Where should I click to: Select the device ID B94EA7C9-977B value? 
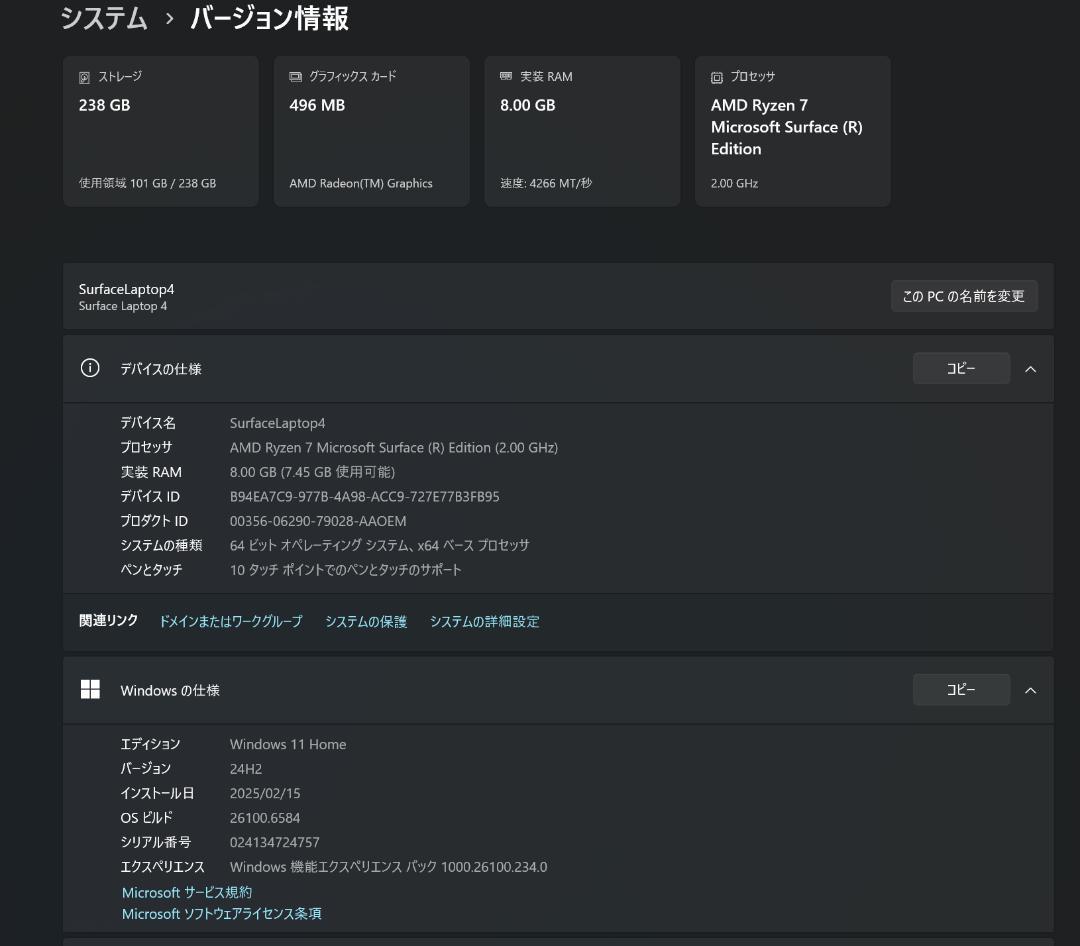pos(364,497)
